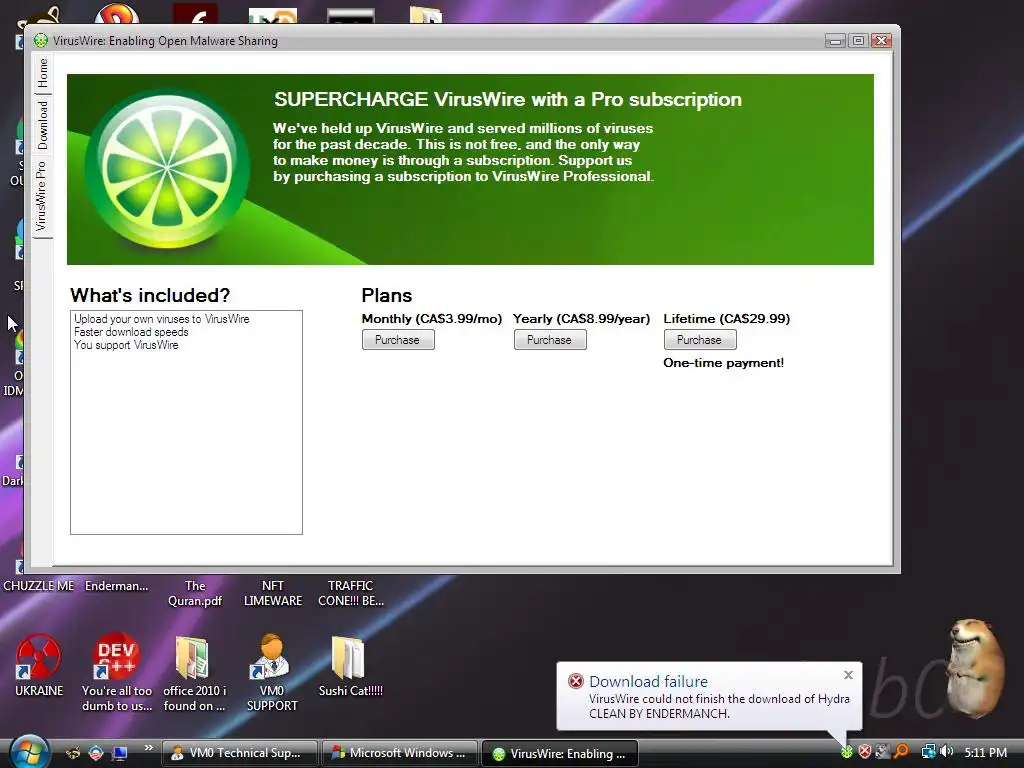Minimize the VirusWire window

pos(835,40)
